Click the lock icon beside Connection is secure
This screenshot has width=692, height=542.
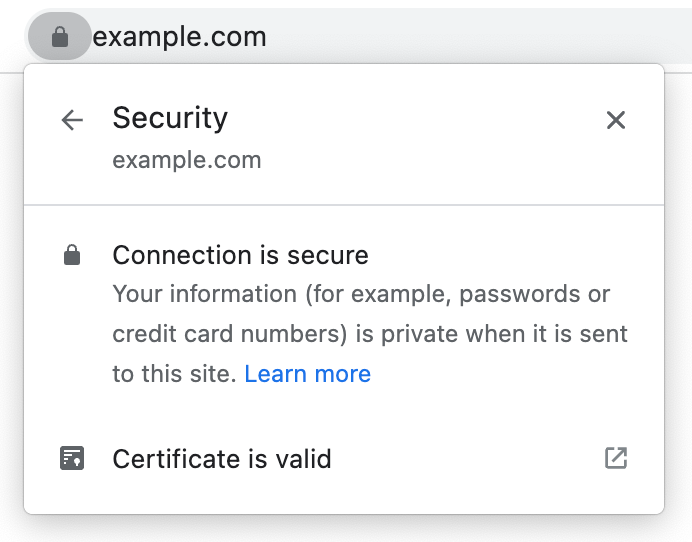(x=72, y=256)
